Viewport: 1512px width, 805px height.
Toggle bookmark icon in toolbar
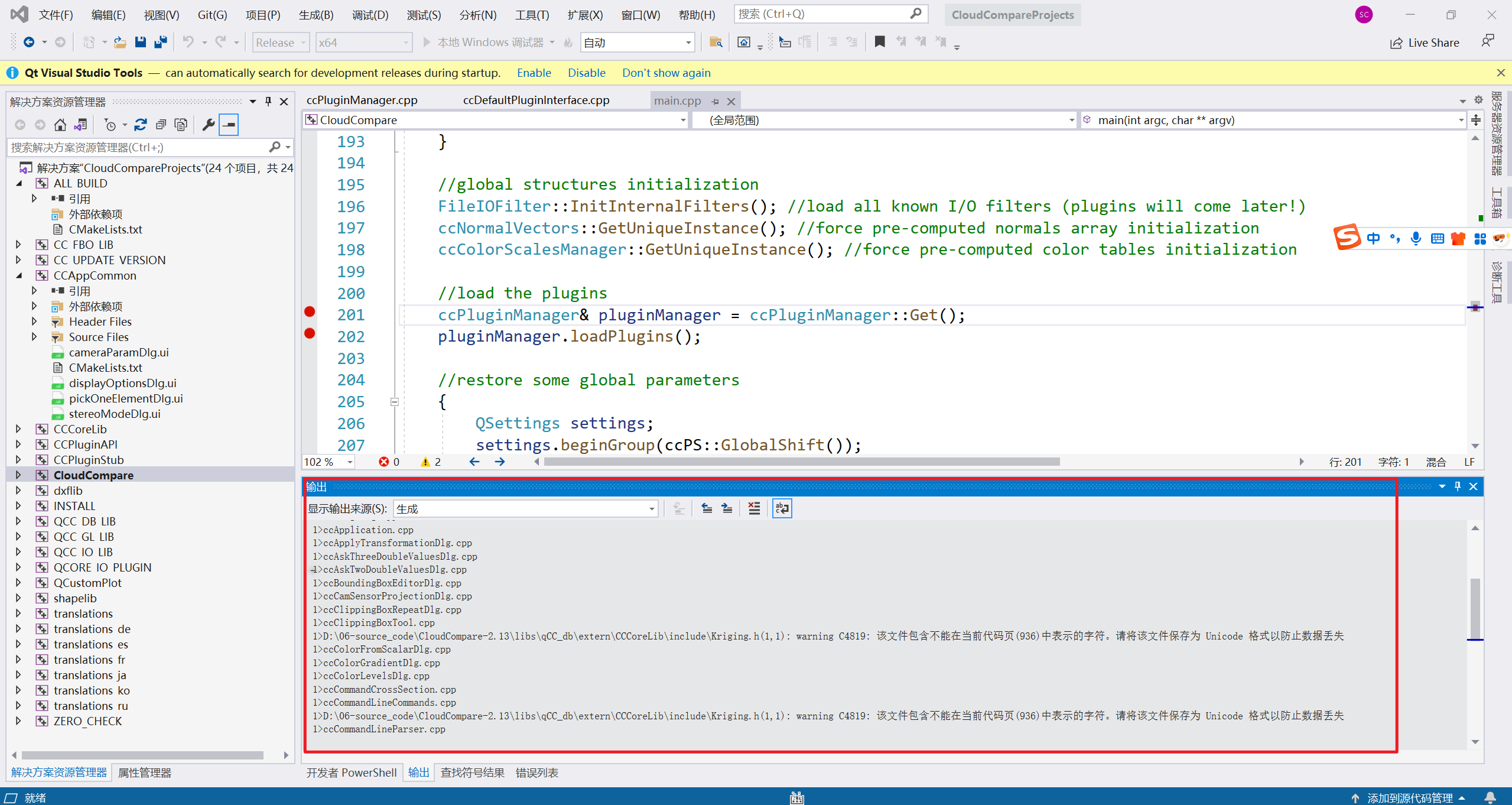(880, 42)
